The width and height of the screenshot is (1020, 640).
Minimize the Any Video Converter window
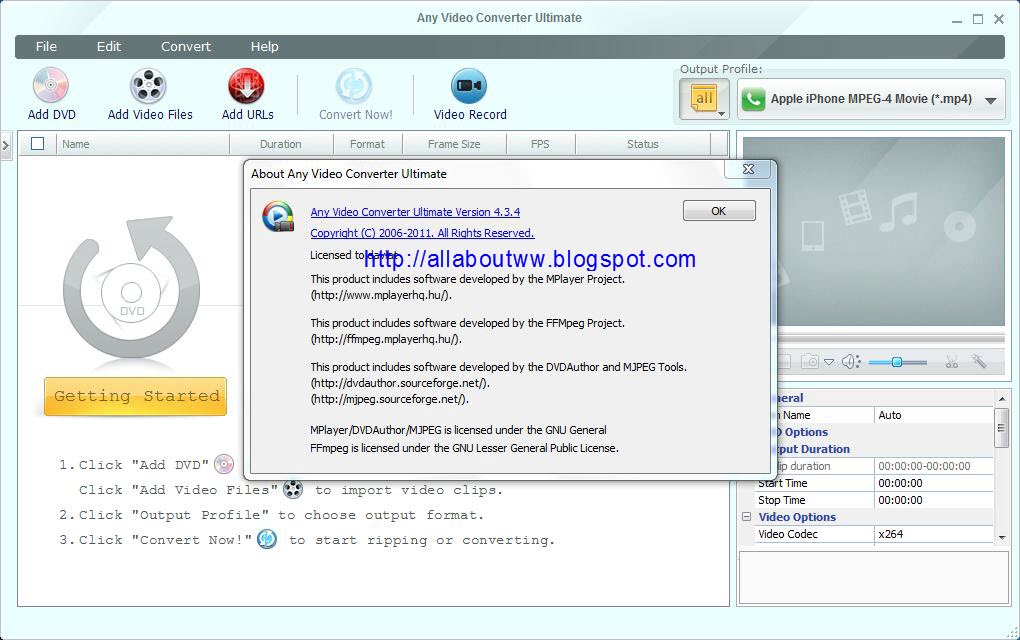tap(957, 20)
